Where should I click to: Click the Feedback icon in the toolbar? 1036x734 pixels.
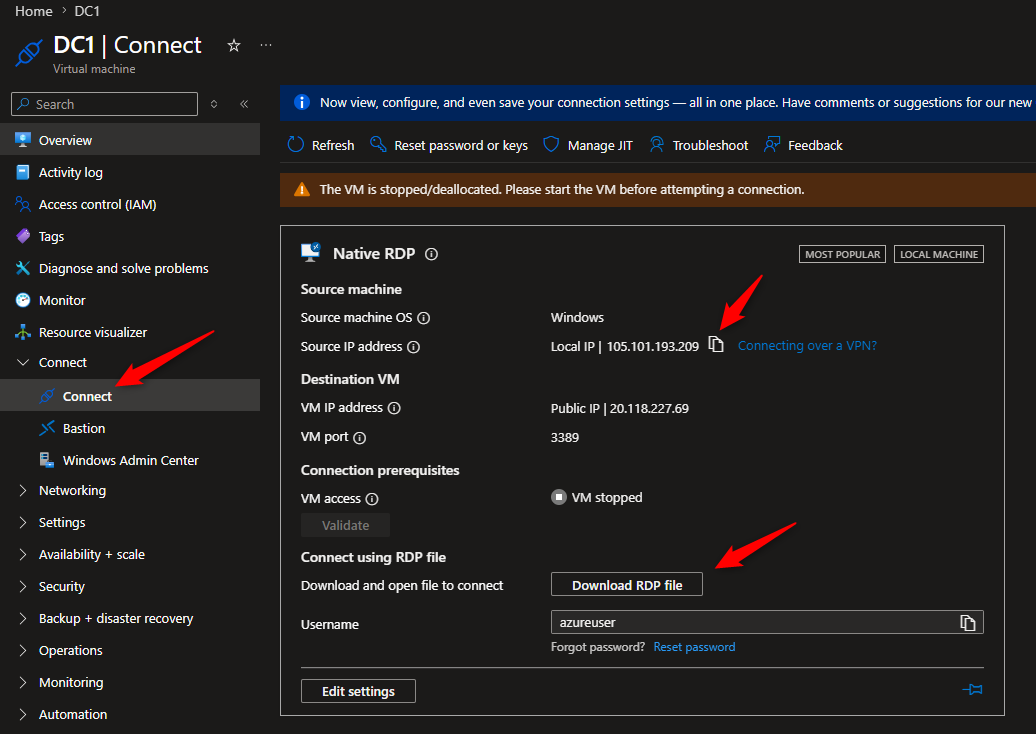(772, 145)
